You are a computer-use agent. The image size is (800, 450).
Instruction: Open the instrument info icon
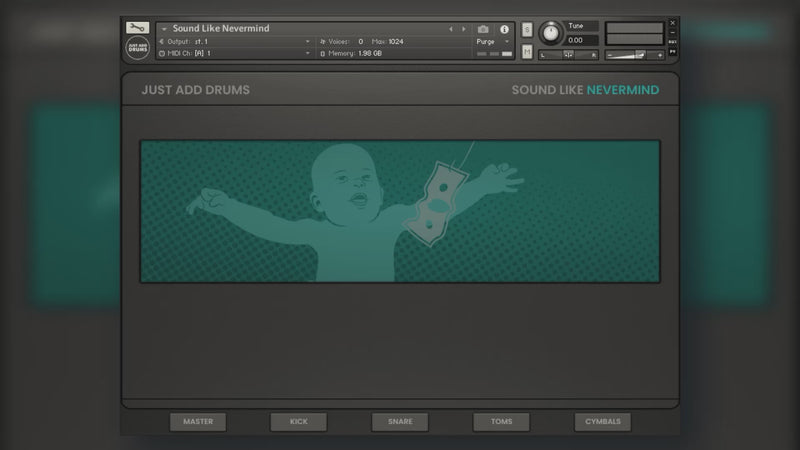(504, 29)
